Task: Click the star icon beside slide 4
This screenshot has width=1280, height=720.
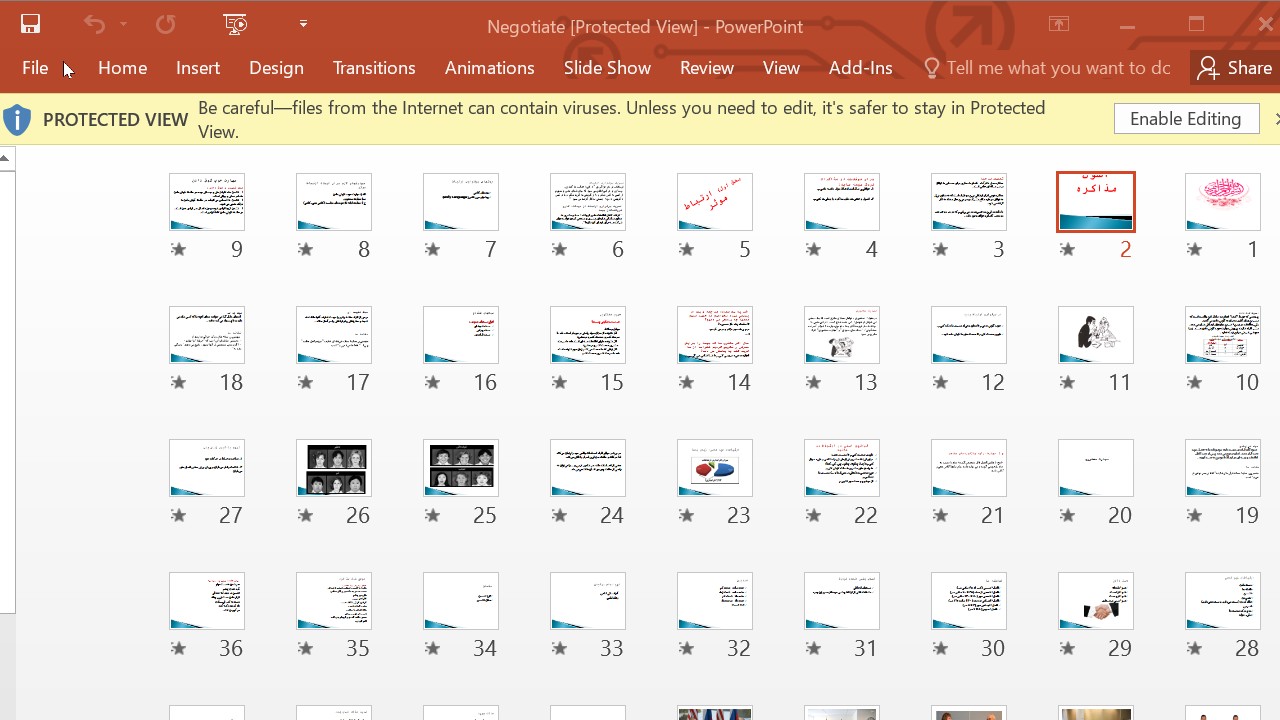Action: click(813, 250)
